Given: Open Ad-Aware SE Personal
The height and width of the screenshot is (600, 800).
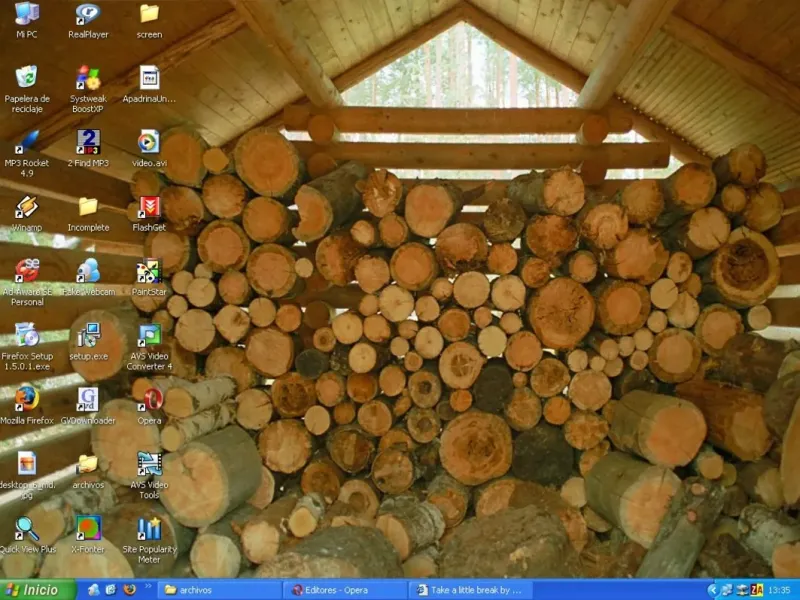Looking at the screenshot, I should 27,282.
